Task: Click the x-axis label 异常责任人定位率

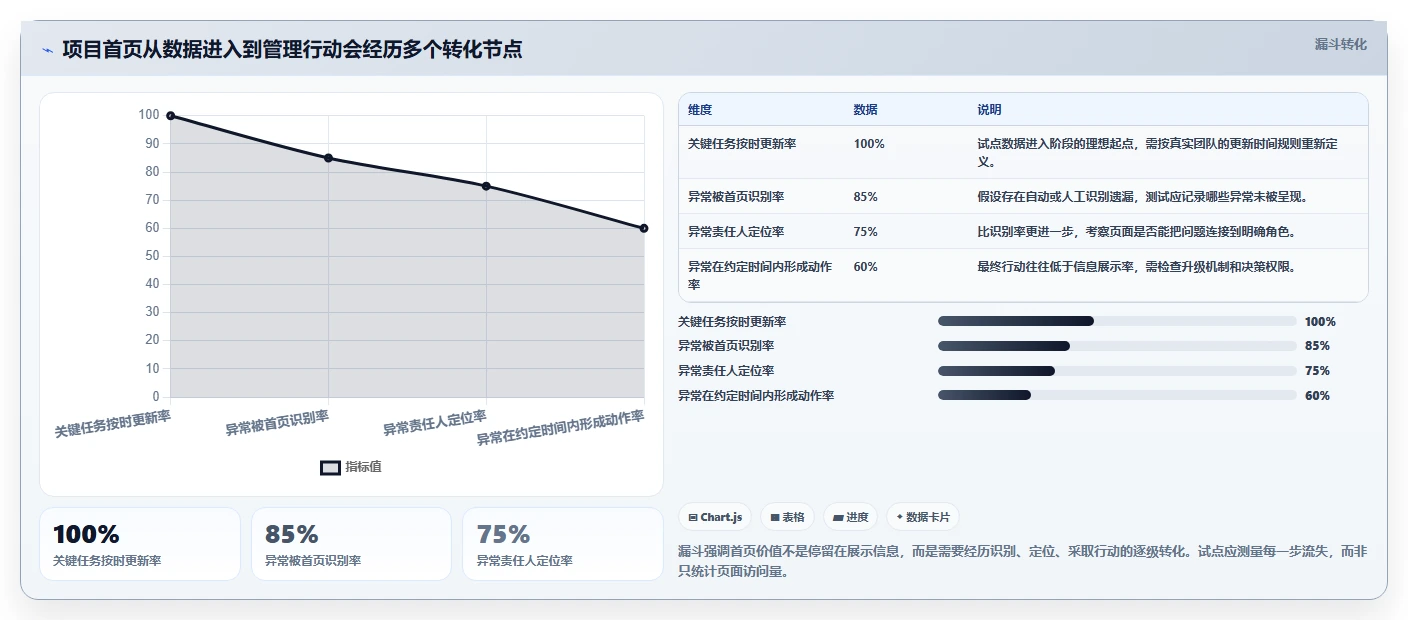Action: pos(435,423)
